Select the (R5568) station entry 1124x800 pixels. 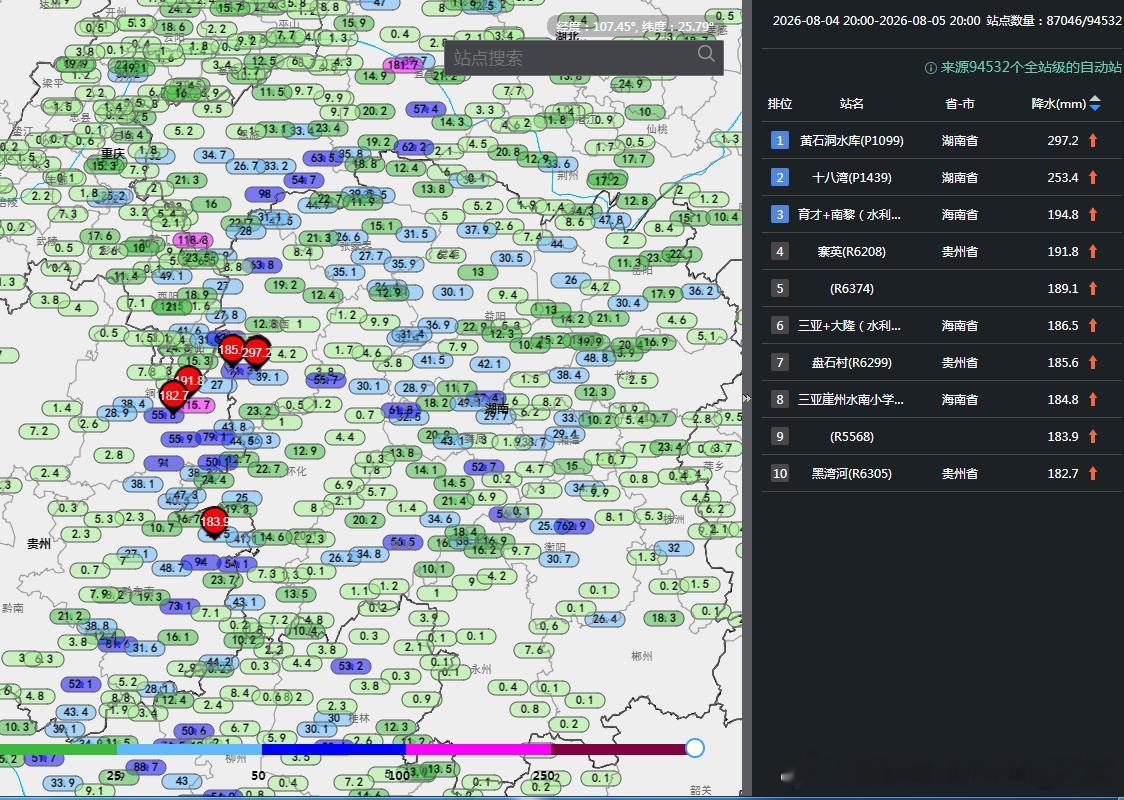click(852, 437)
